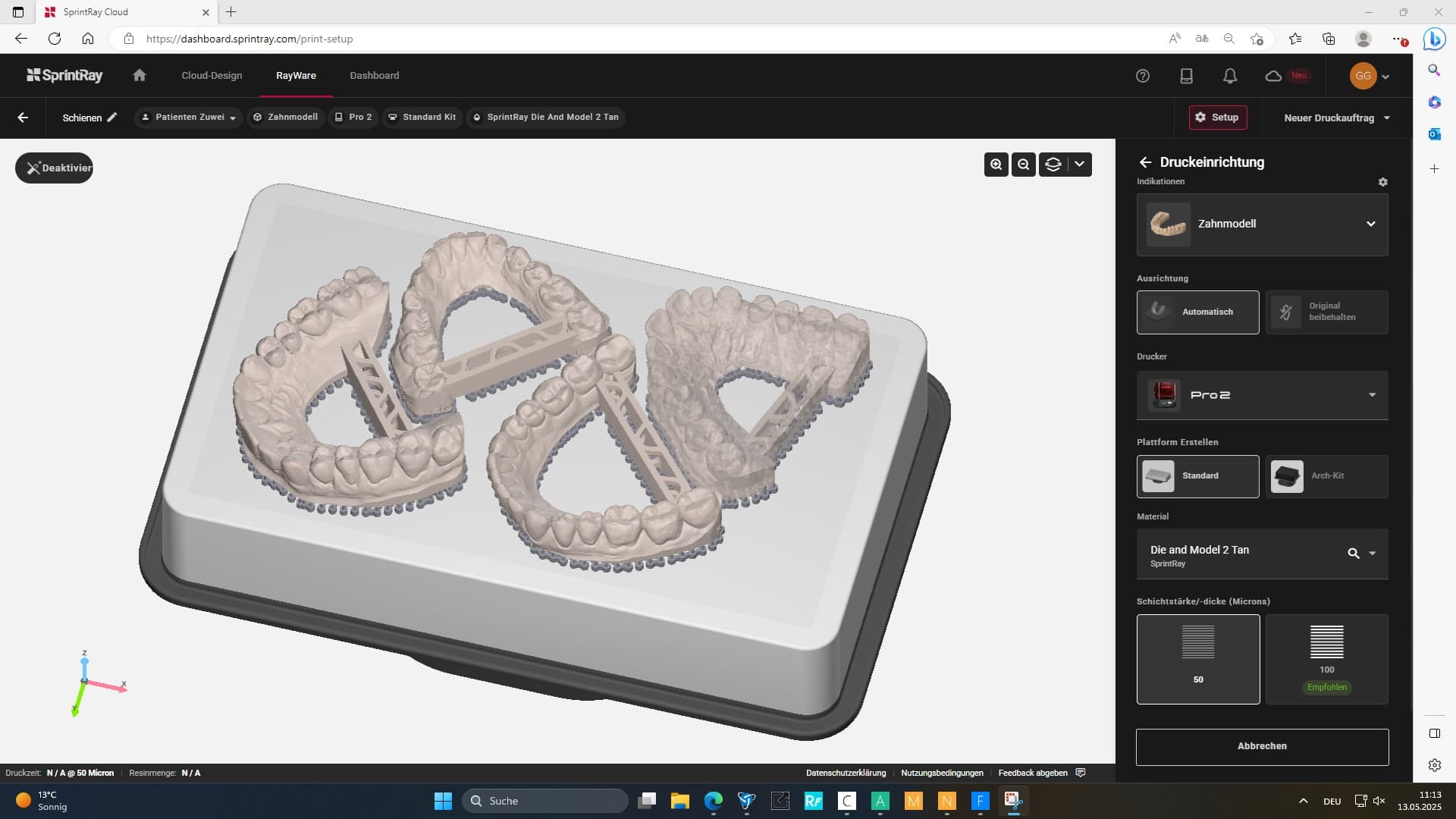Open Indikationen settings gear

1382,182
